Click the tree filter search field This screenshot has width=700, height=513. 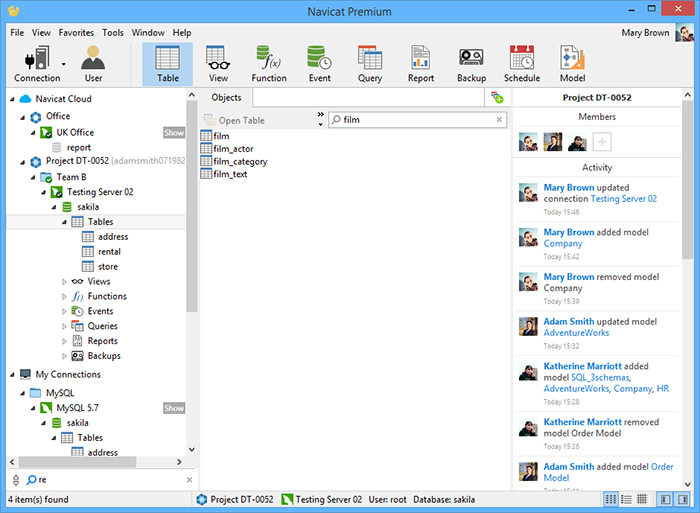point(109,480)
